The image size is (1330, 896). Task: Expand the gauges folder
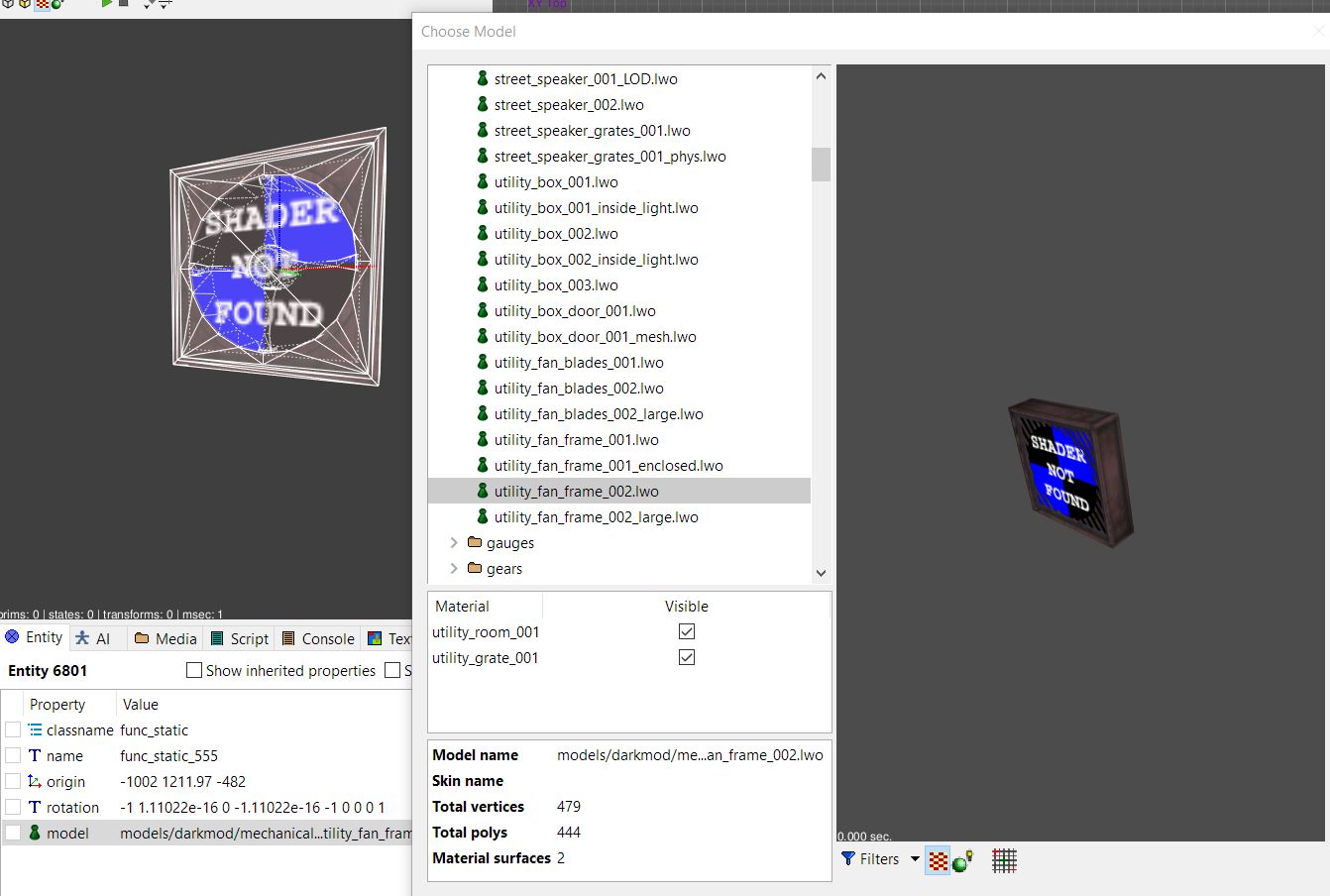(x=454, y=543)
